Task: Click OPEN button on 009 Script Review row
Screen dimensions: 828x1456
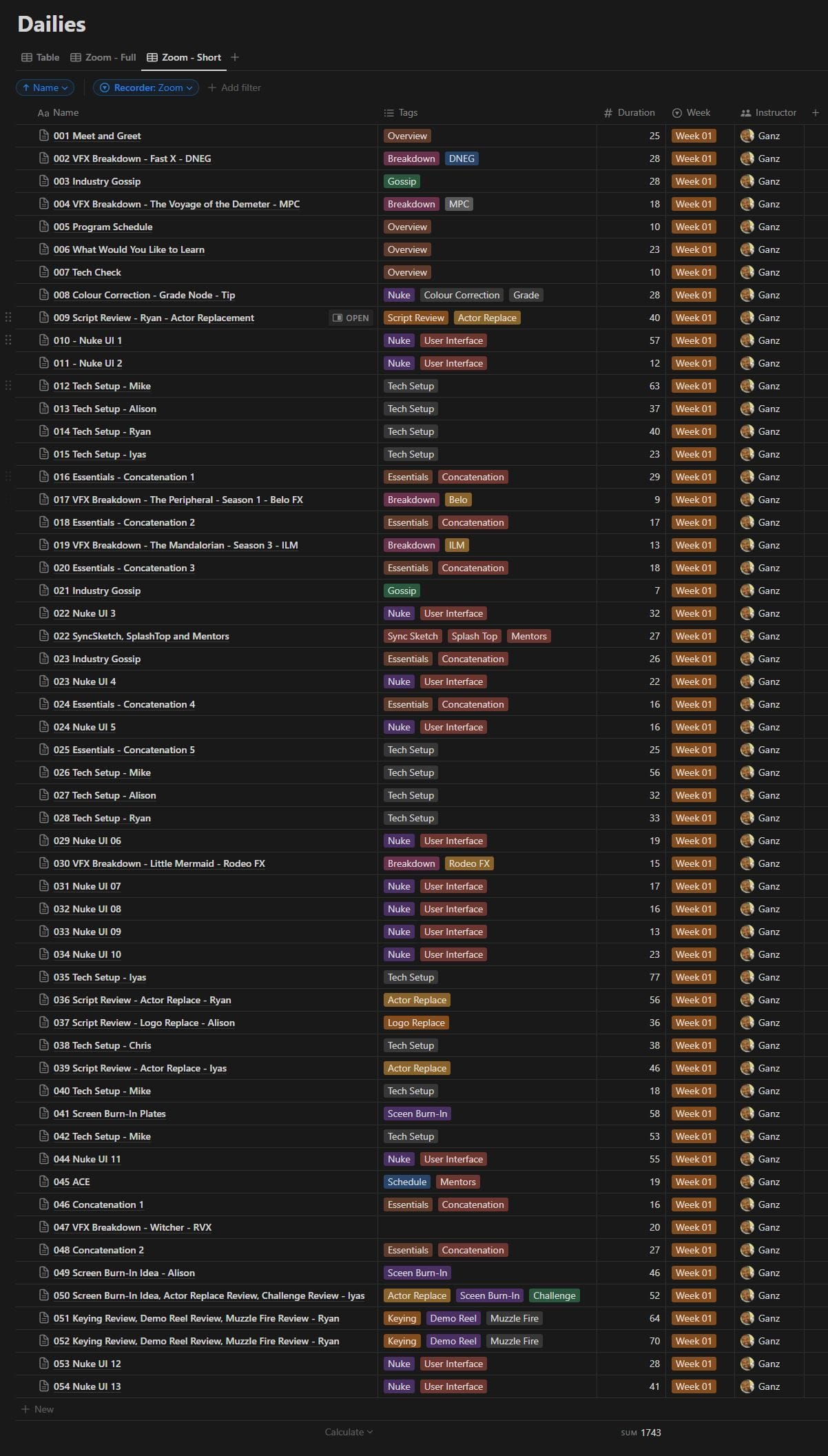Action: pyautogui.click(x=351, y=318)
